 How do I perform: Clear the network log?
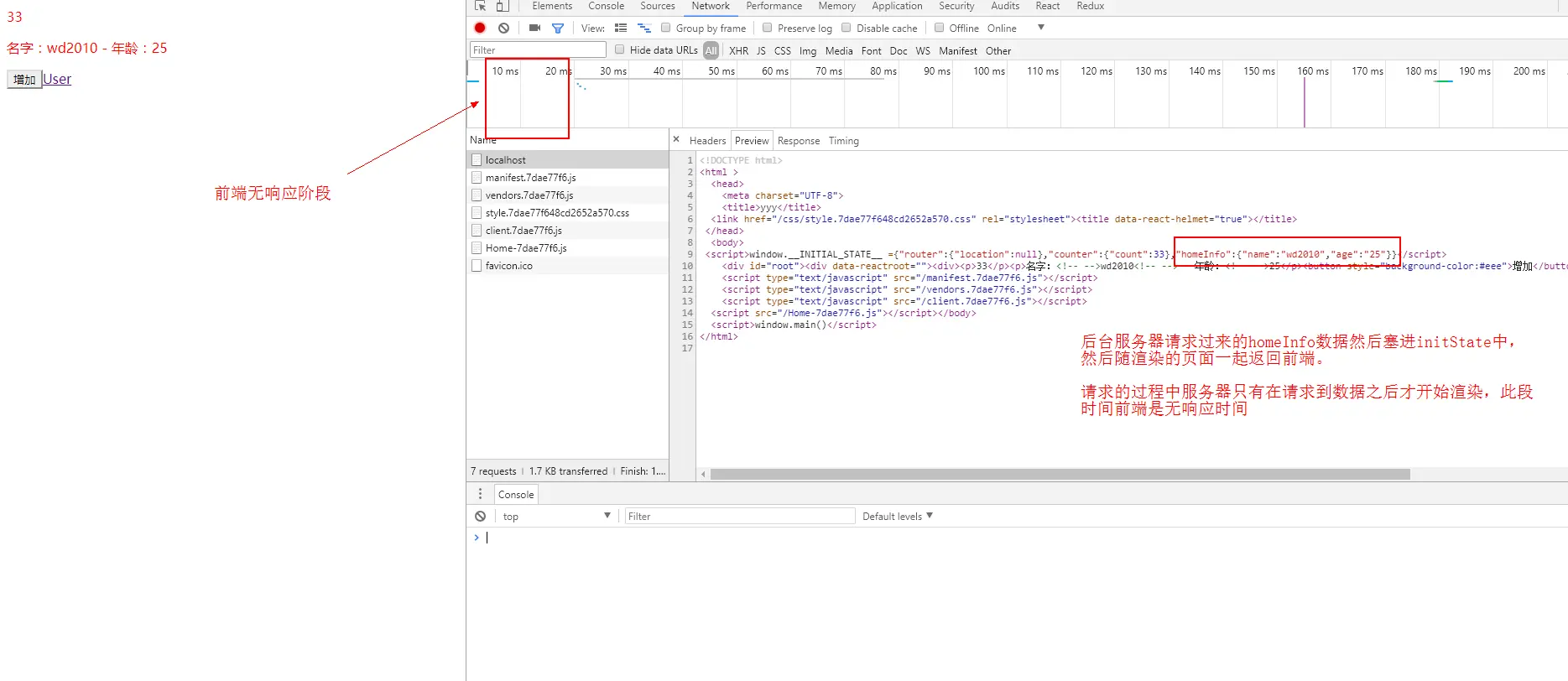(x=503, y=28)
